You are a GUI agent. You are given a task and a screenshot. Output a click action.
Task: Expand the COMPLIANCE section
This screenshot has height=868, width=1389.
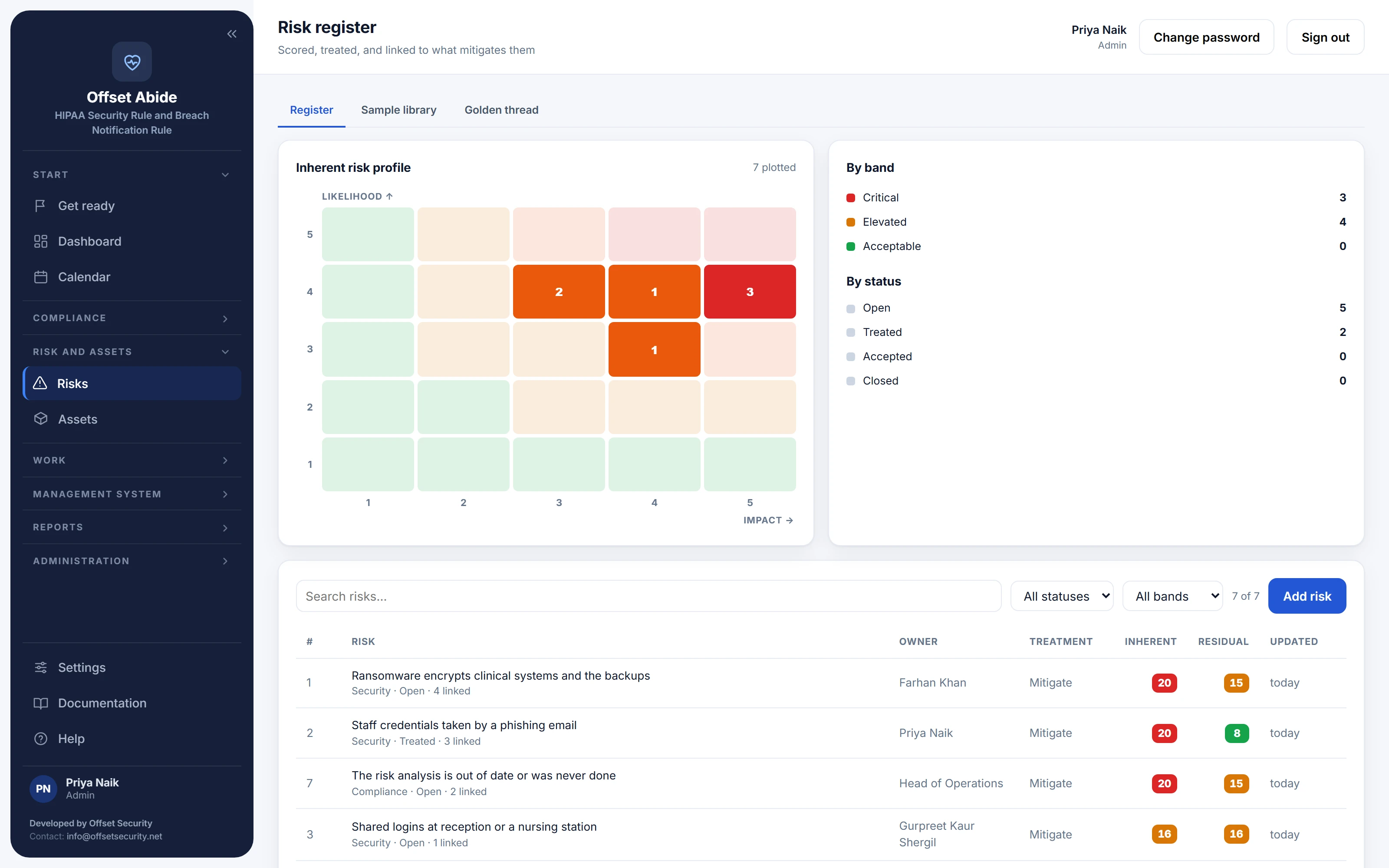(132, 318)
